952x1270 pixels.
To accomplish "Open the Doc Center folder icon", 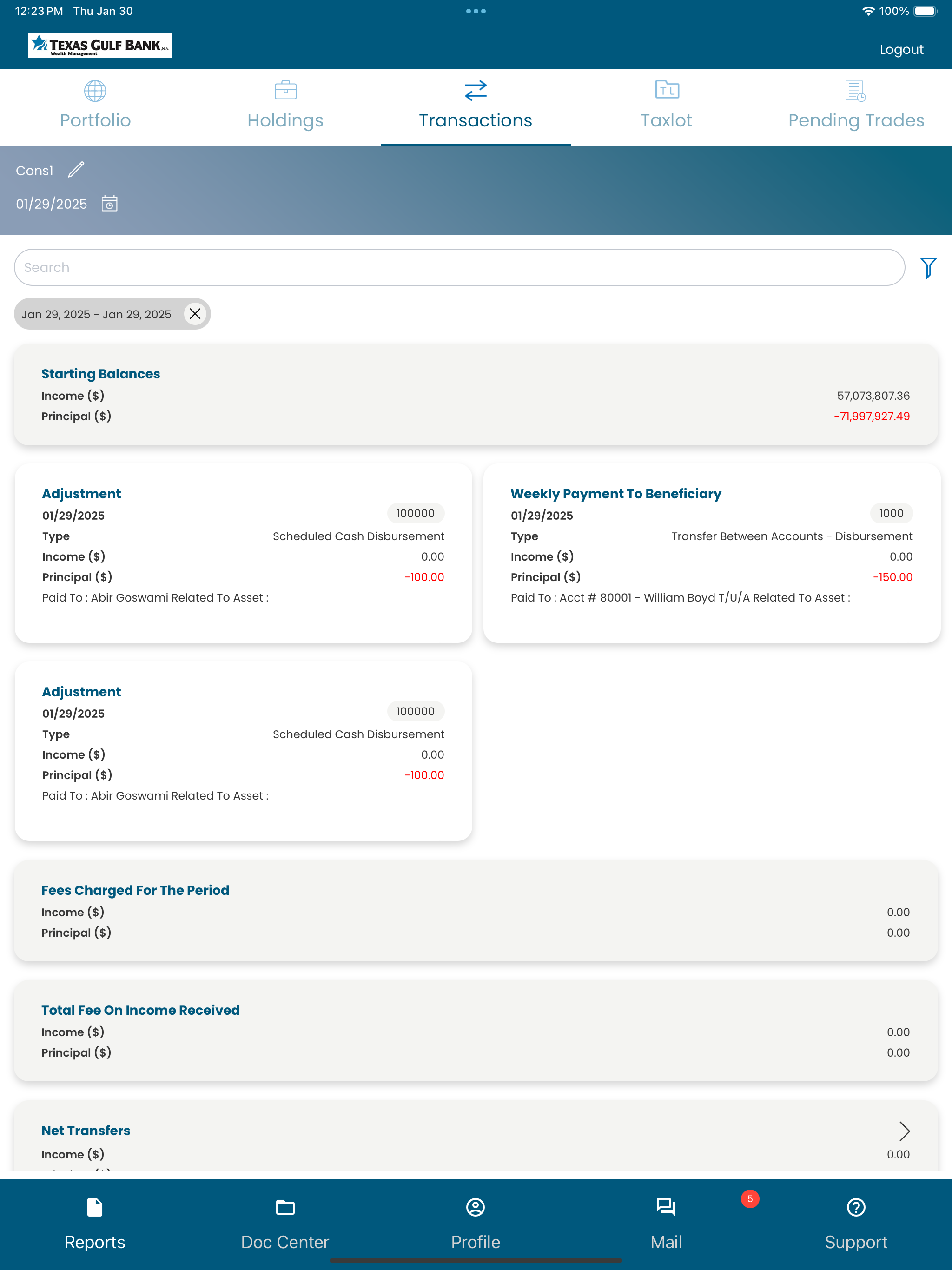I will point(285,1207).
